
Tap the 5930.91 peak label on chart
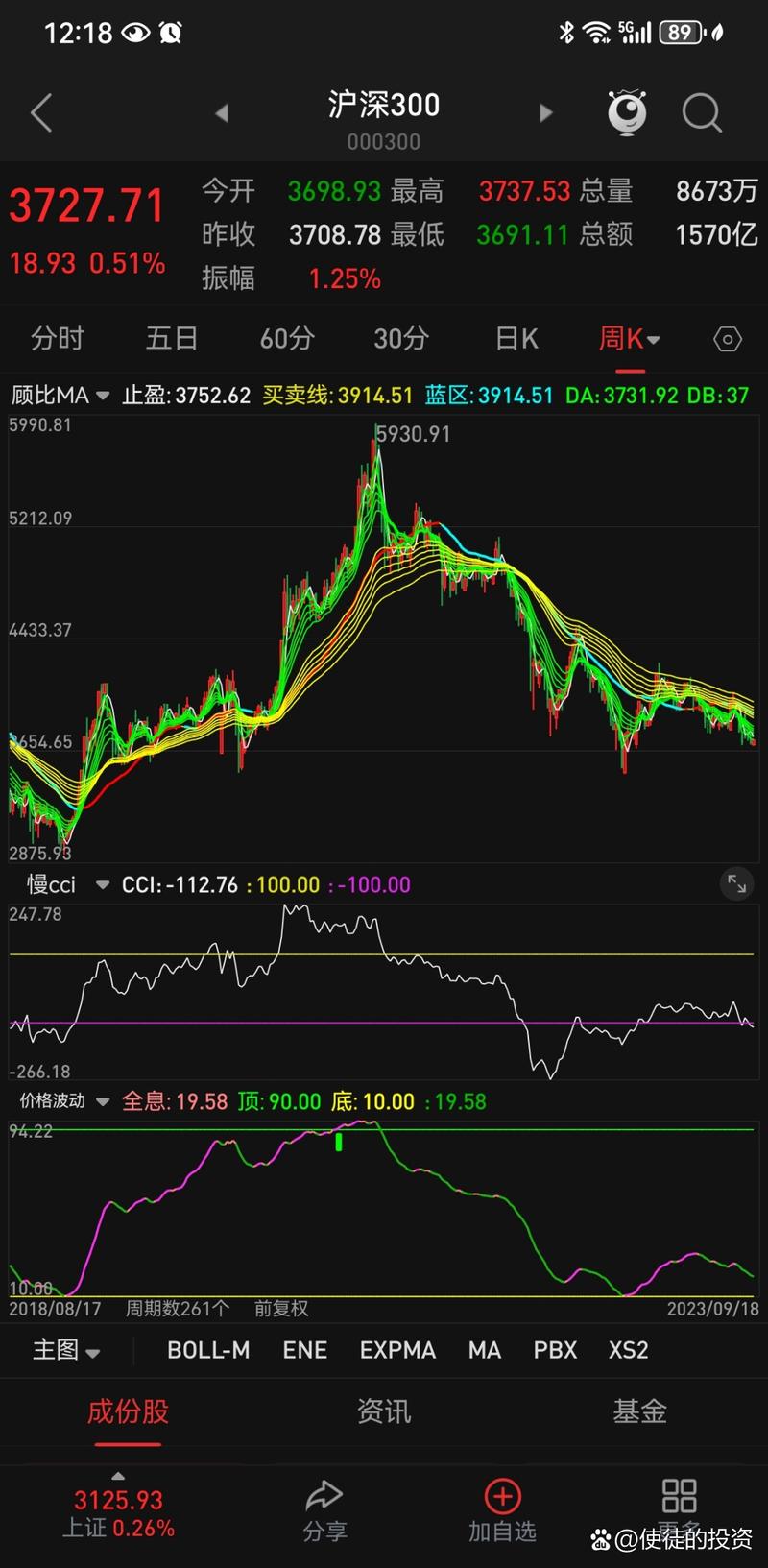pyautogui.click(x=413, y=434)
